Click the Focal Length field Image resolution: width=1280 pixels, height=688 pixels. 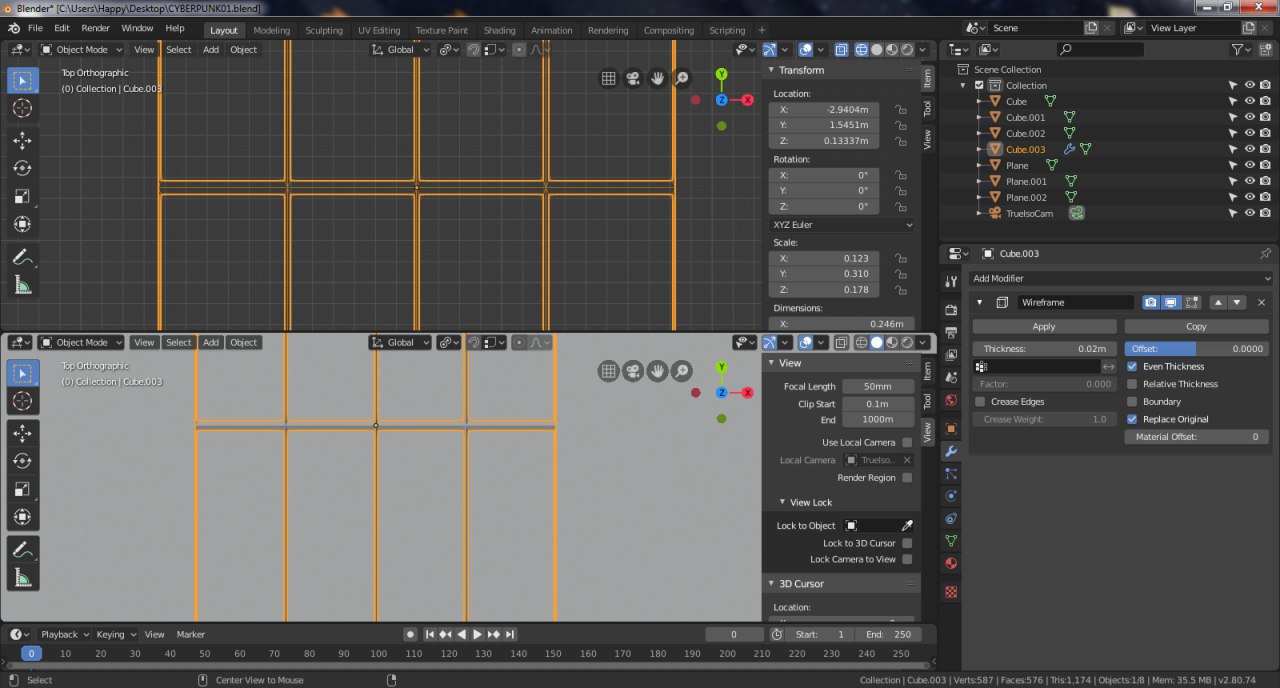[877, 386]
